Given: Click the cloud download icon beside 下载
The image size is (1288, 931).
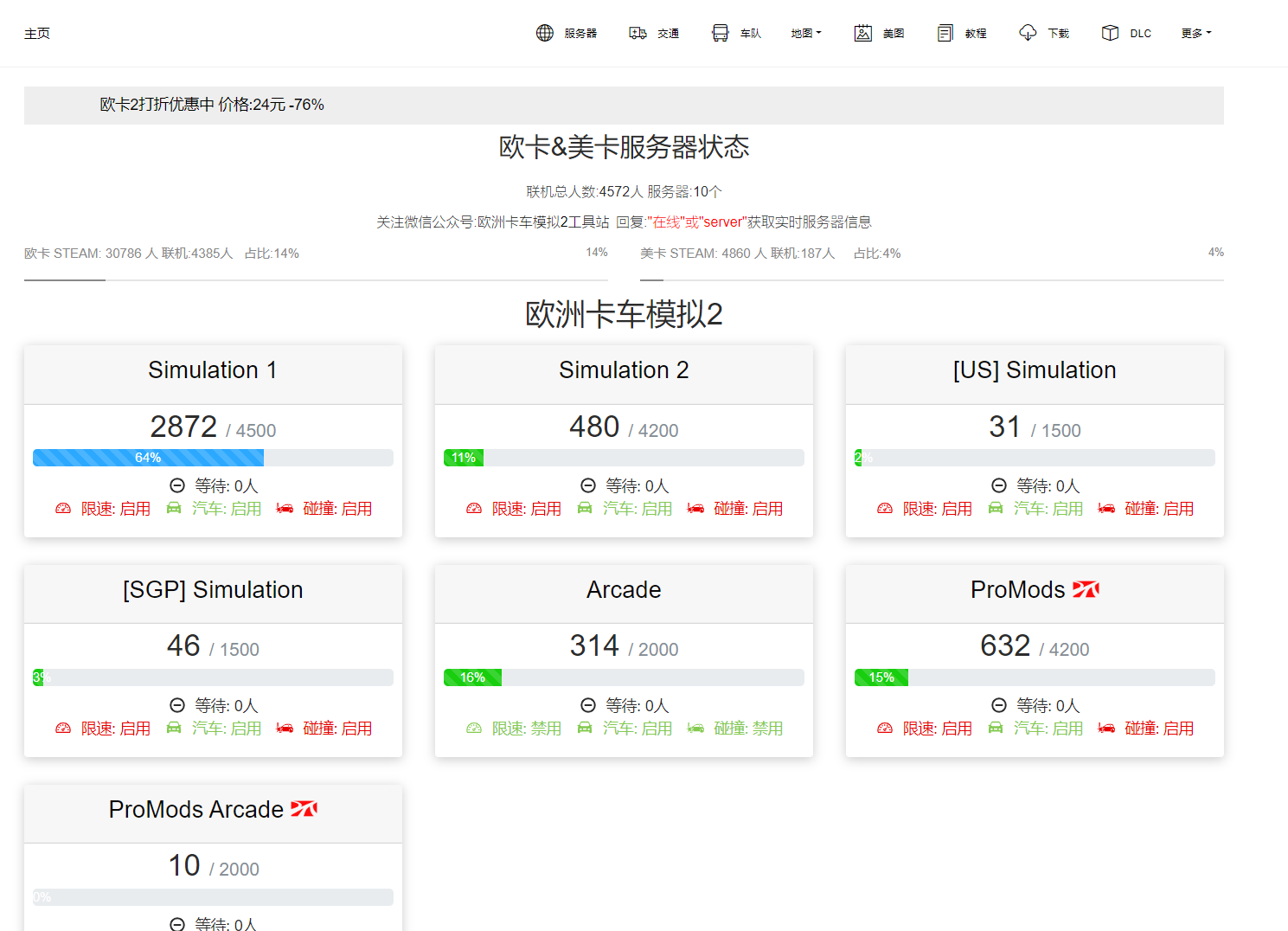Looking at the screenshot, I should (1028, 33).
